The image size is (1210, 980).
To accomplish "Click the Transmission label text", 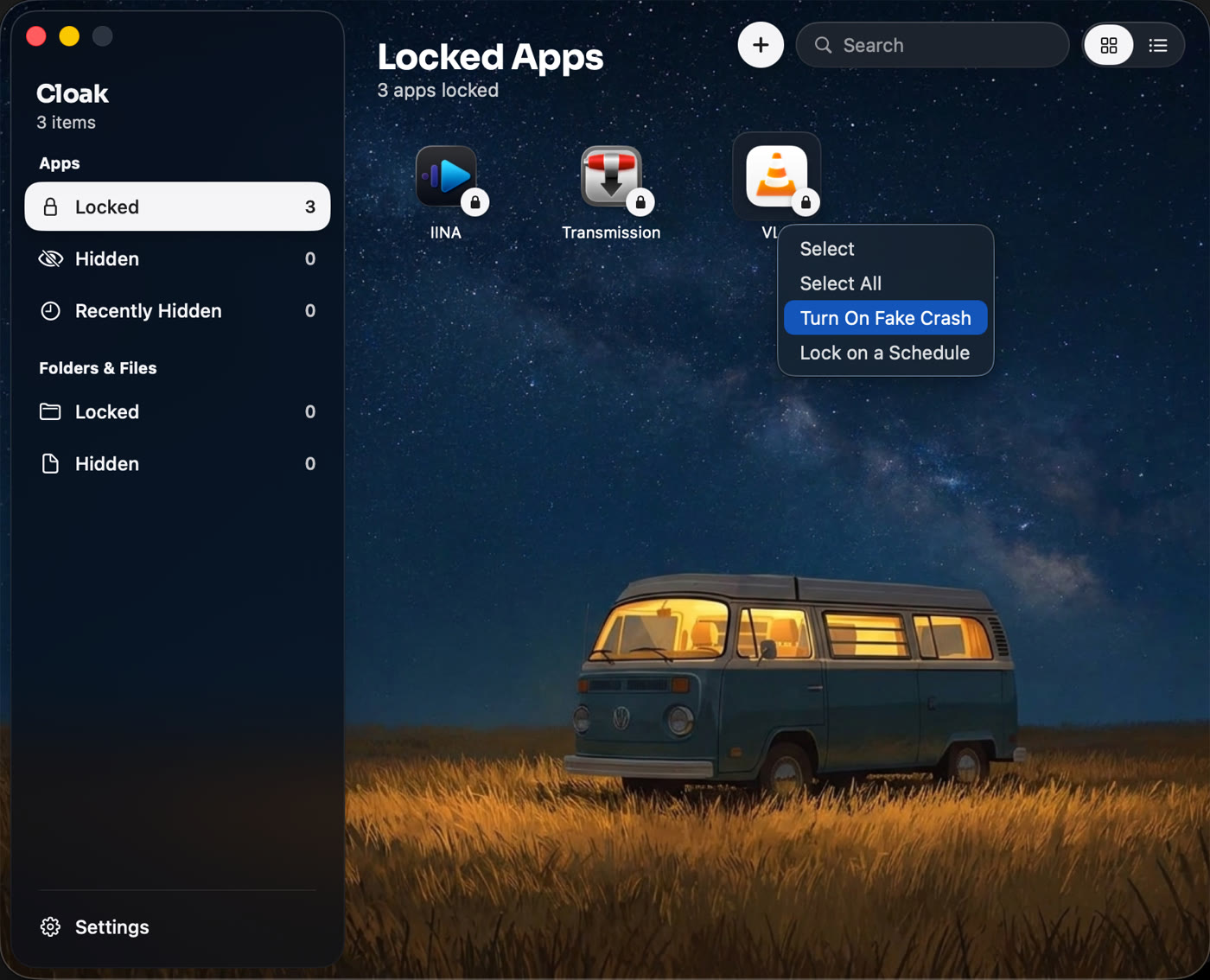I will tap(611, 232).
